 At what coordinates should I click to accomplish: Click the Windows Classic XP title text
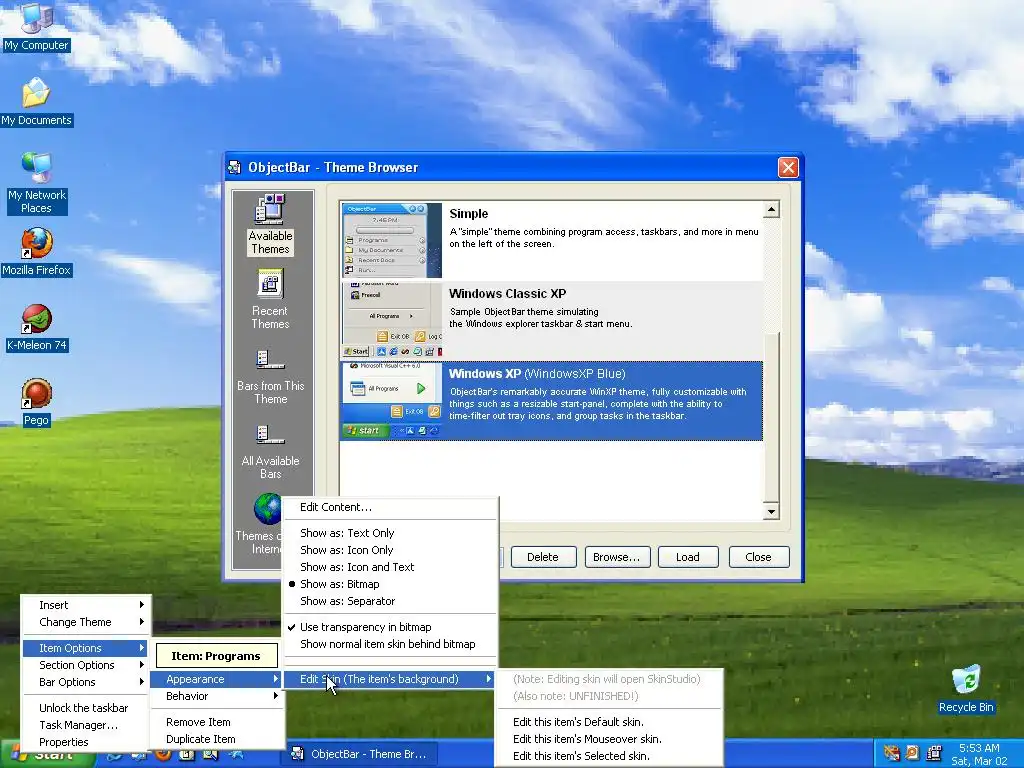pyautogui.click(x=507, y=294)
